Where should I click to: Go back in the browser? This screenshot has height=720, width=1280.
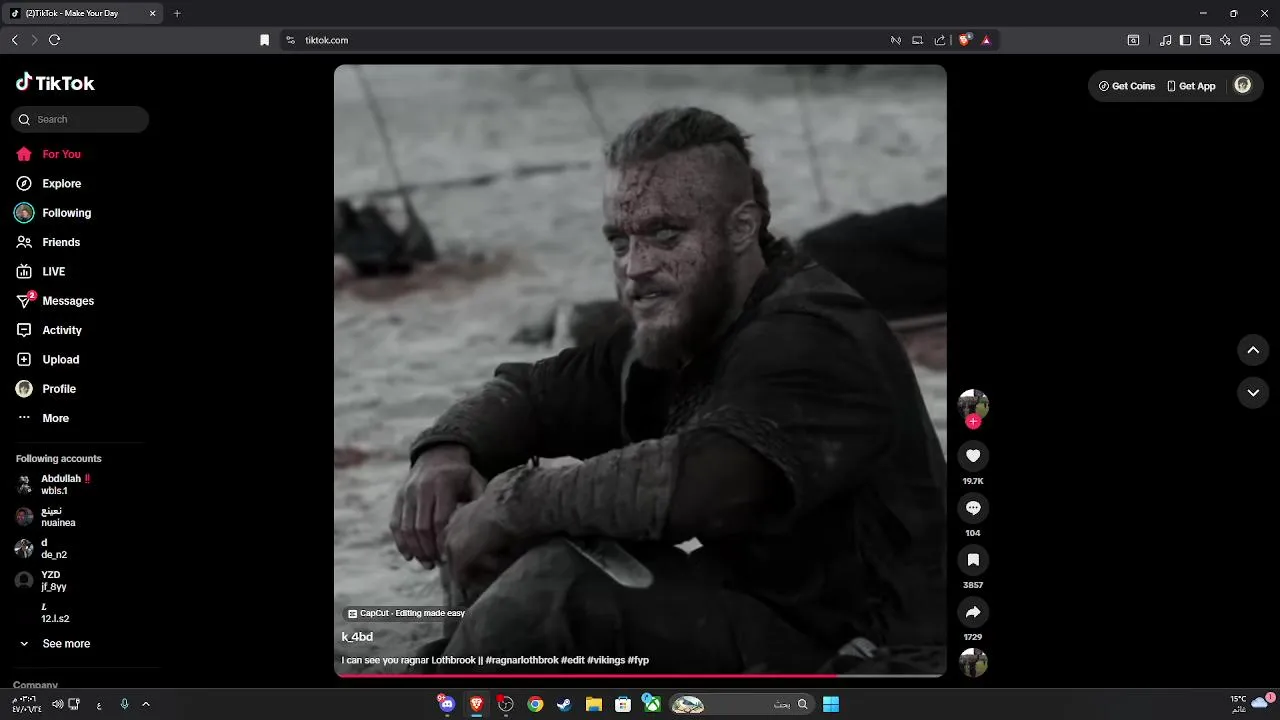[x=14, y=40]
